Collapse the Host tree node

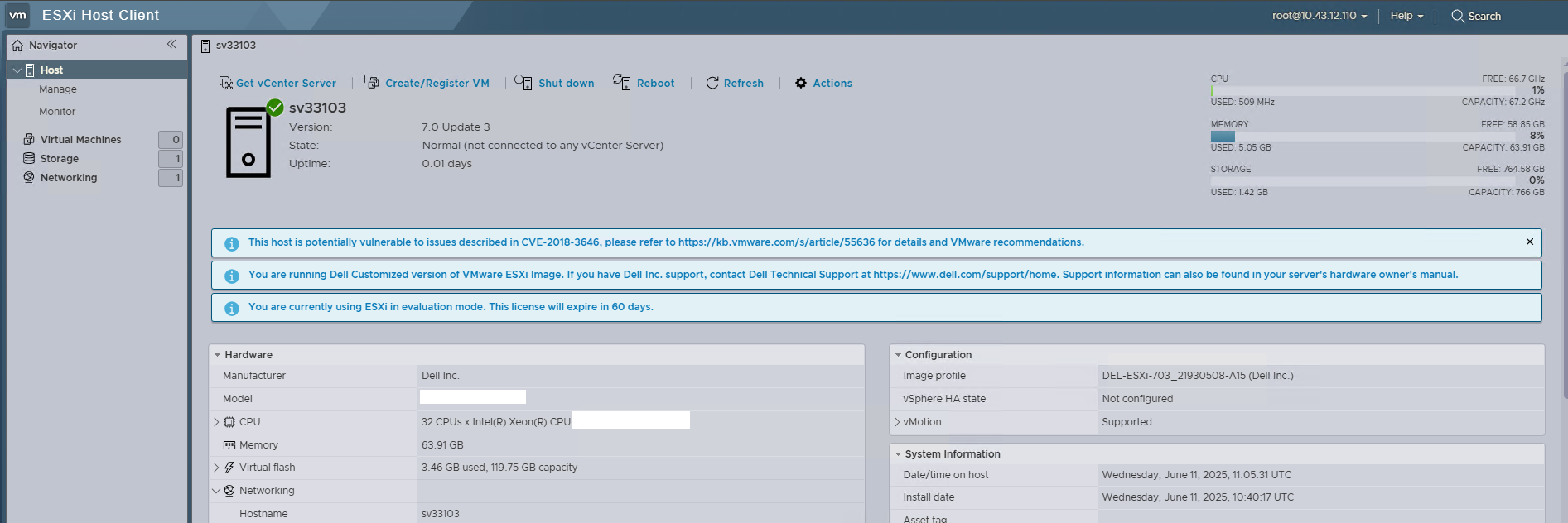(x=17, y=70)
